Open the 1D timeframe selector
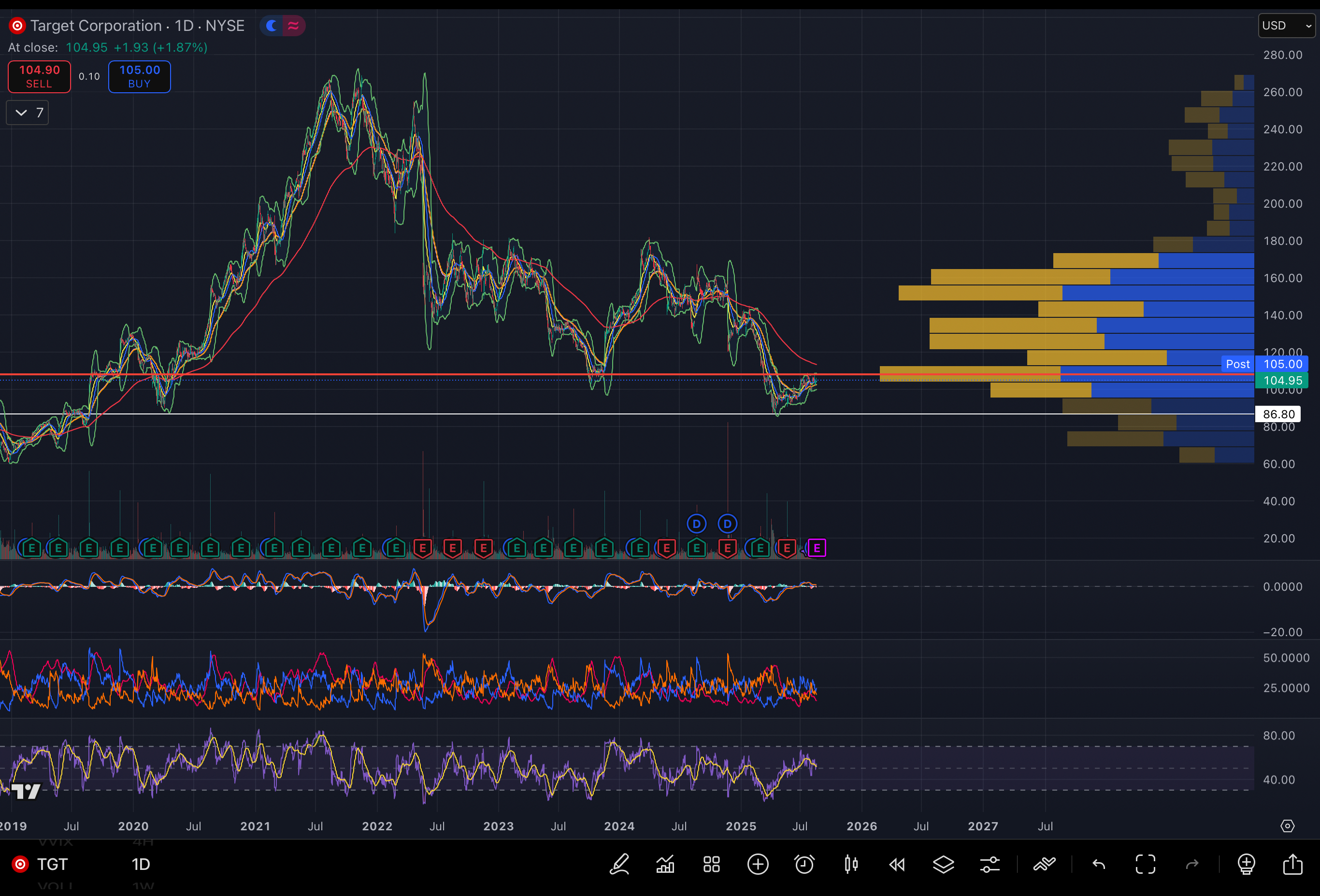 (141, 864)
